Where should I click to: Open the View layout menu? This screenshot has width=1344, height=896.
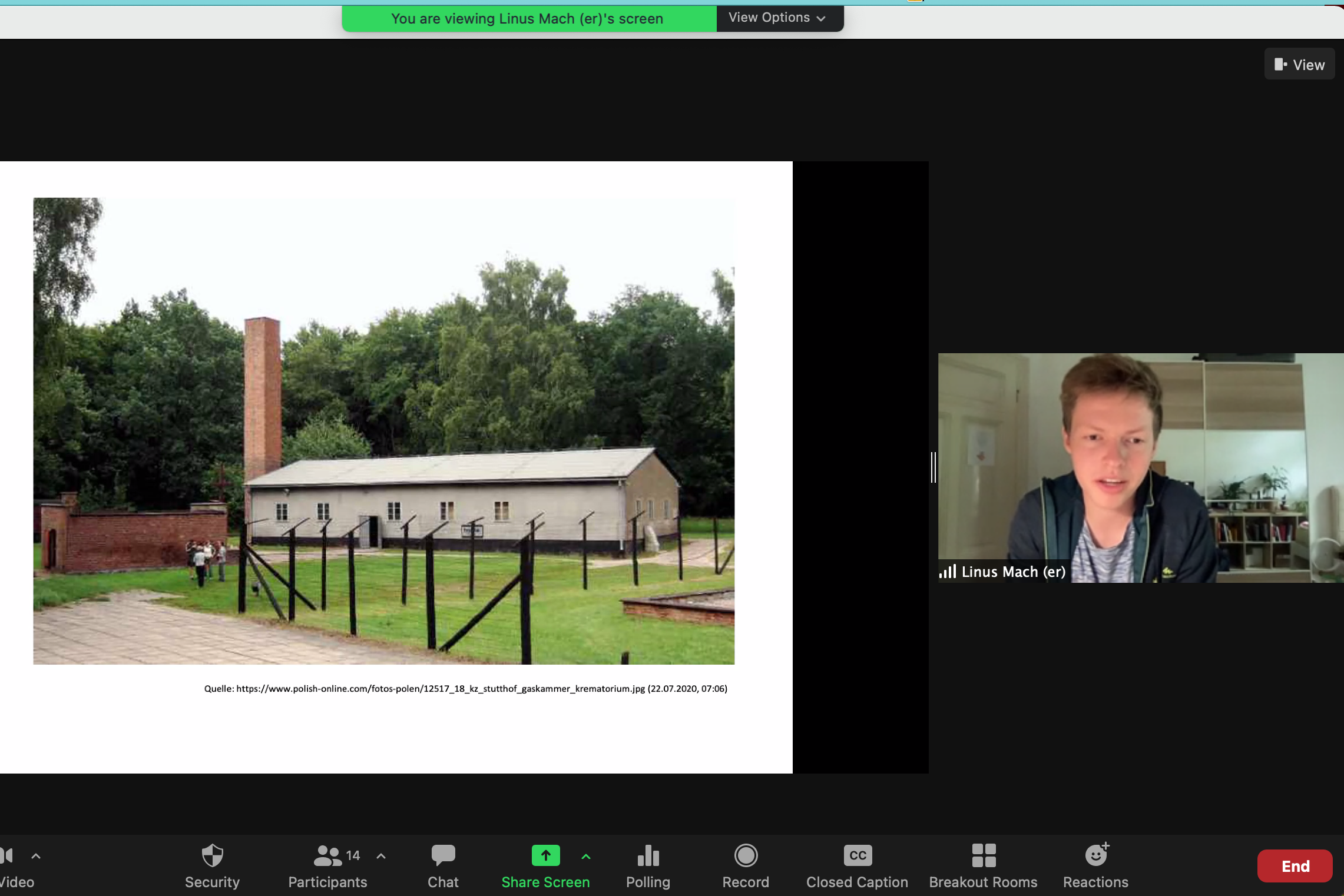(x=1299, y=64)
